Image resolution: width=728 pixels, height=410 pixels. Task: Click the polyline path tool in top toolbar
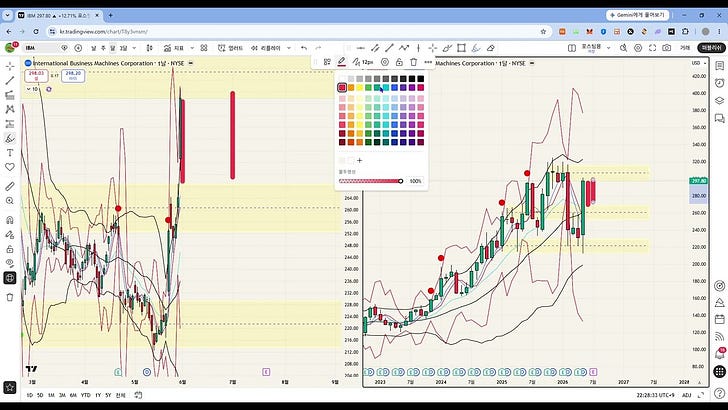[x=404, y=48]
